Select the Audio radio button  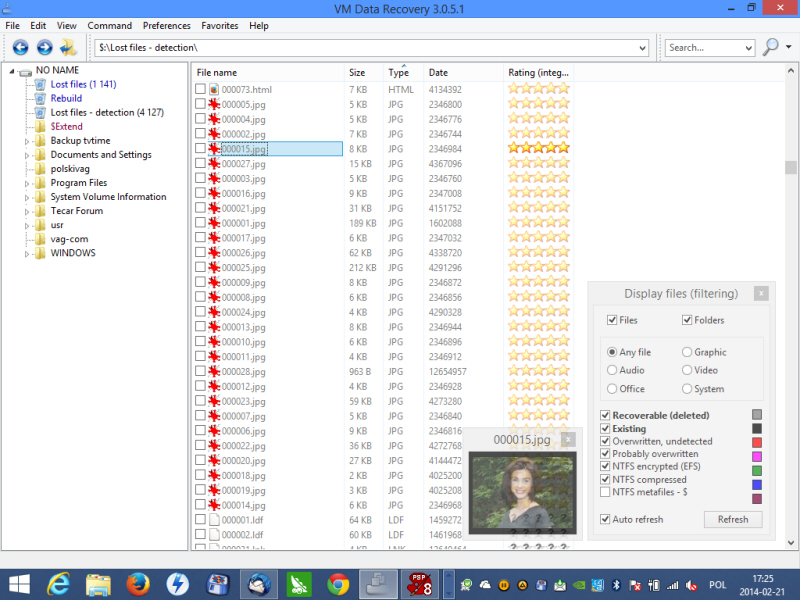tap(612, 370)
